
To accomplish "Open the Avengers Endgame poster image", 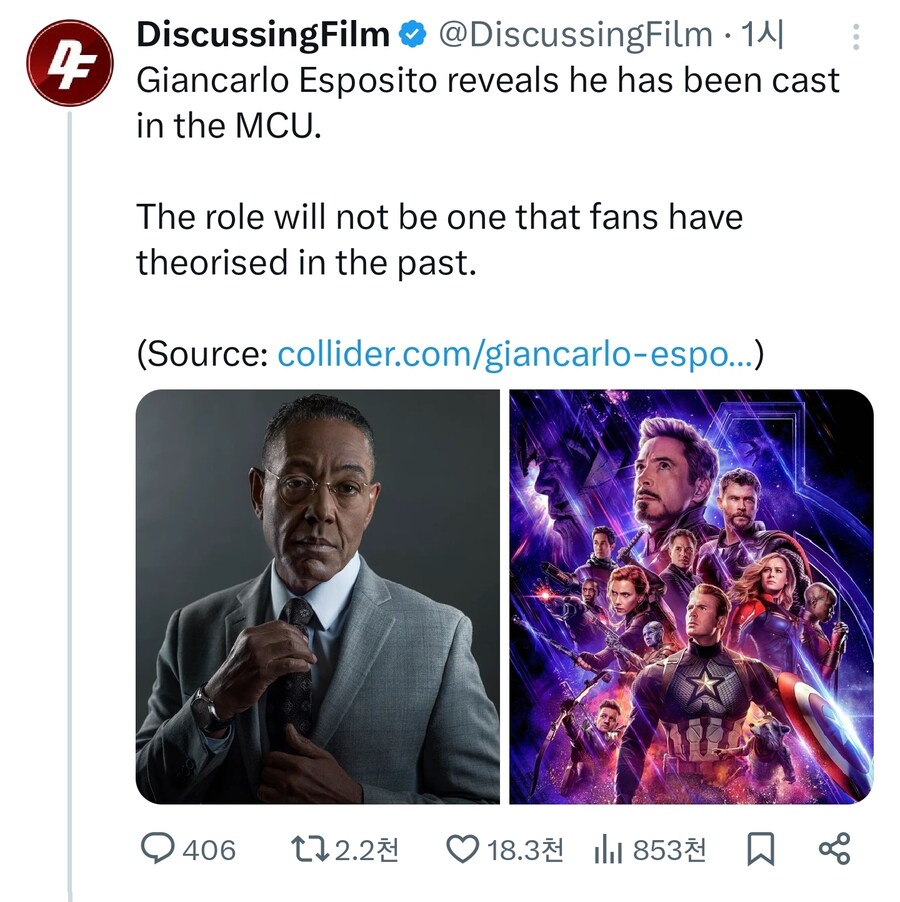I will point(691,597).
